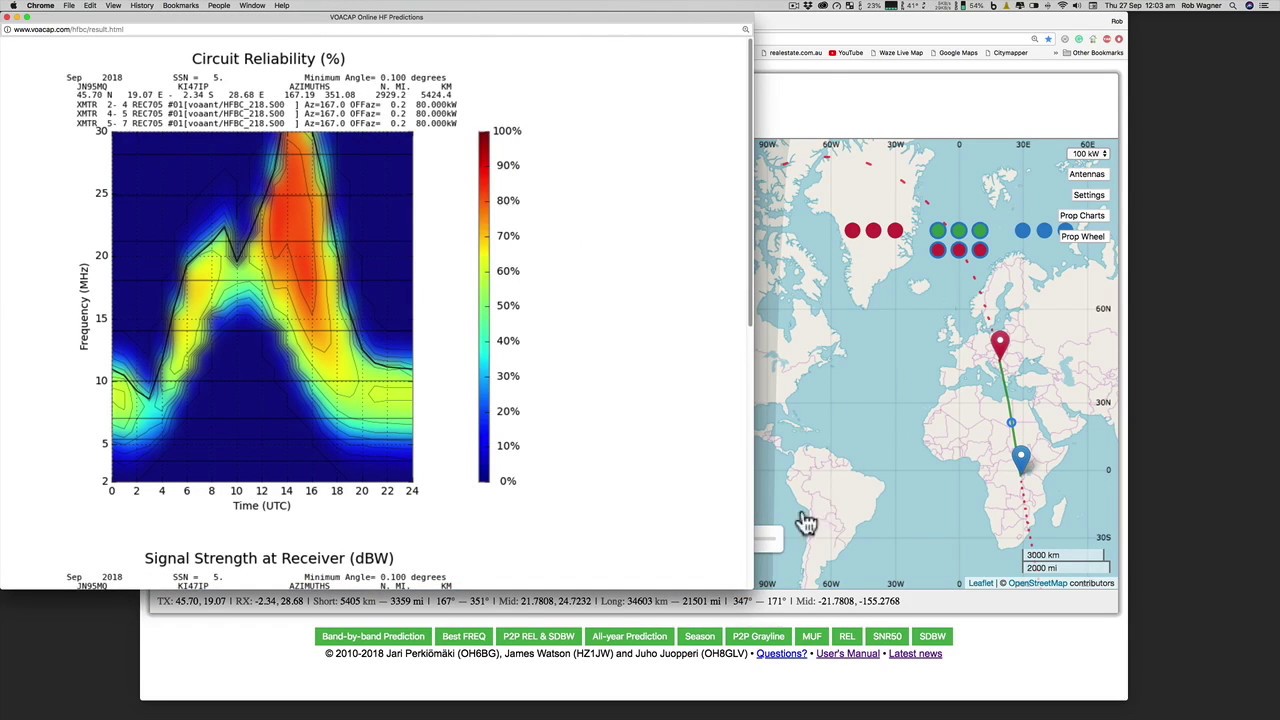Click the Best FREQ button

[464, 636]
